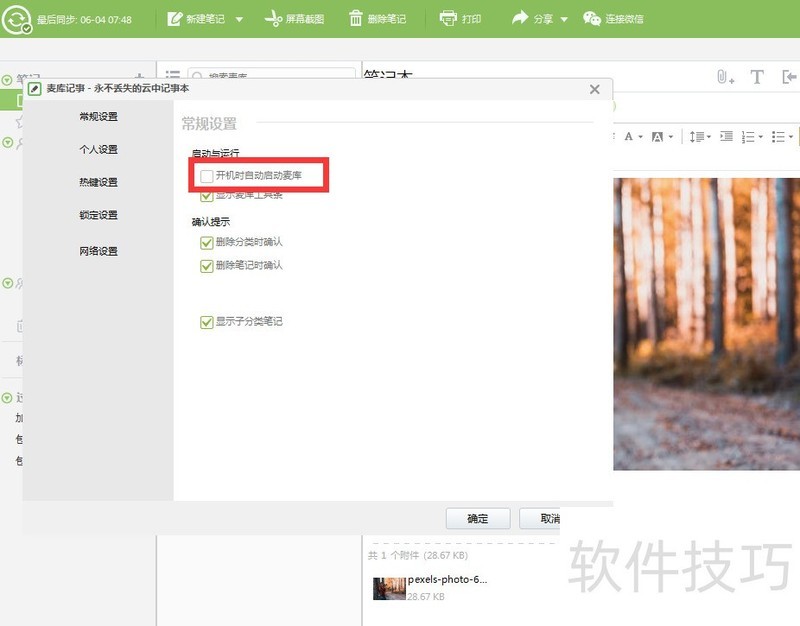Uncheck the 显示子分类笔记 checkbox
Viewport: 800px width, 626px height.
(x=206, y=322)
